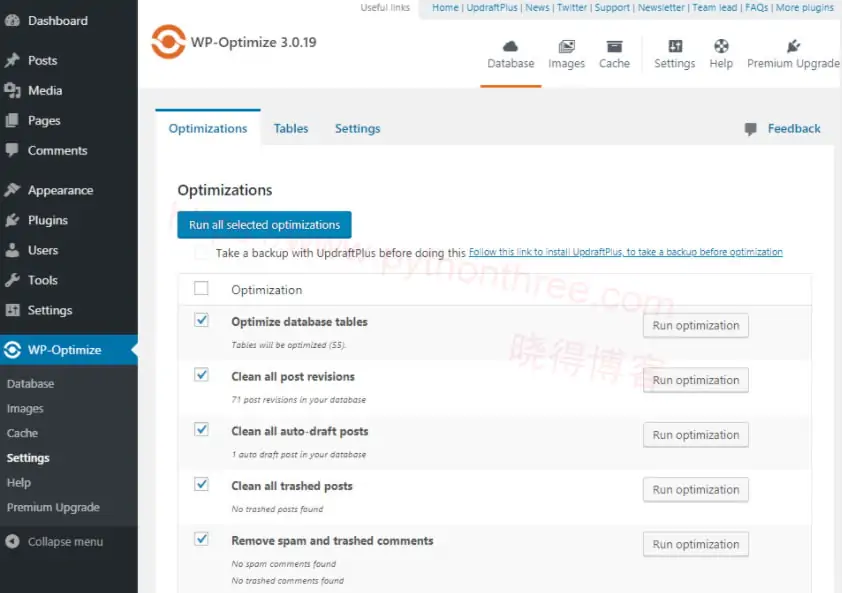Click the Dashboard icon in sidebar

point(12,20)
